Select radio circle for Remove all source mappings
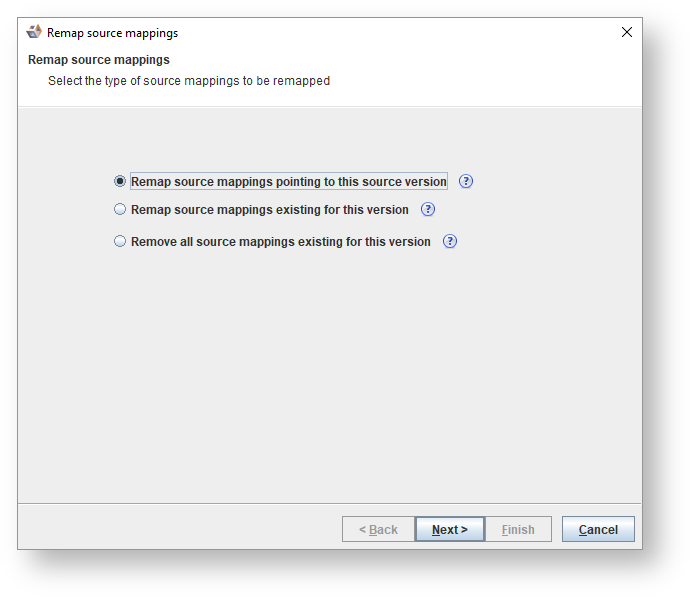 point(121,242)
